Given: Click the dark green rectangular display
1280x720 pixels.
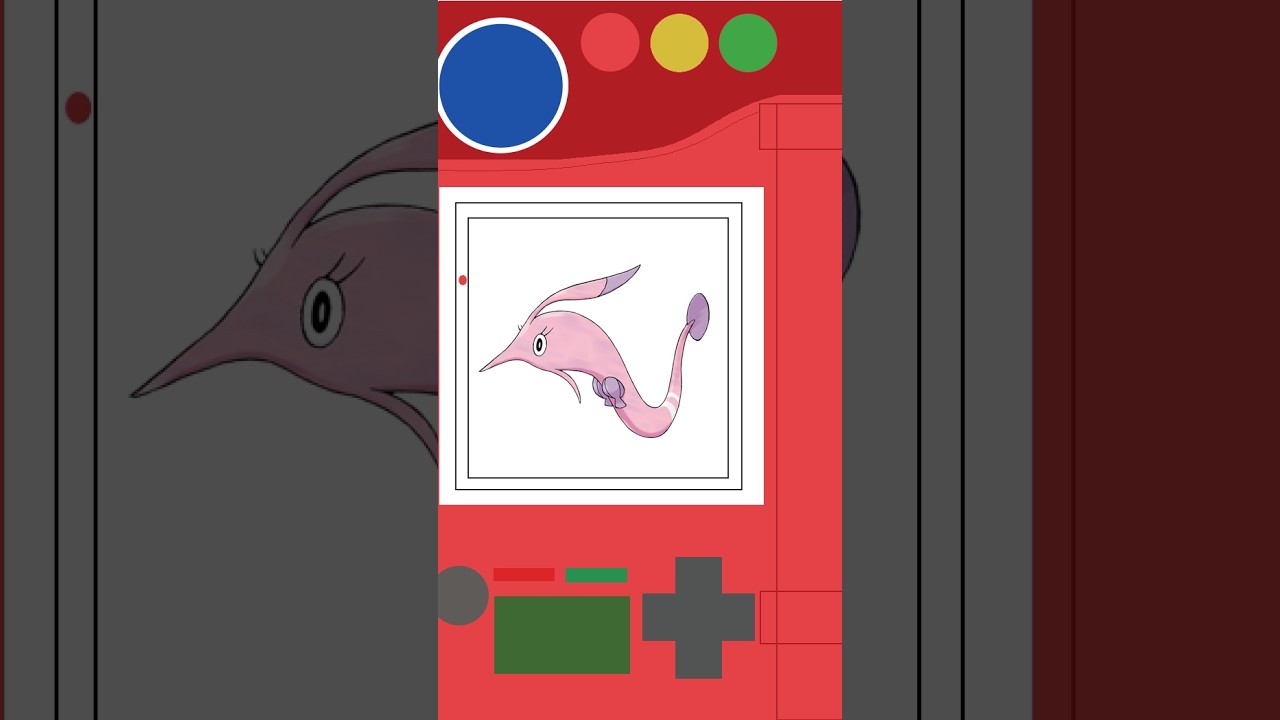Looking at the screenshot, I should point(562,635).
